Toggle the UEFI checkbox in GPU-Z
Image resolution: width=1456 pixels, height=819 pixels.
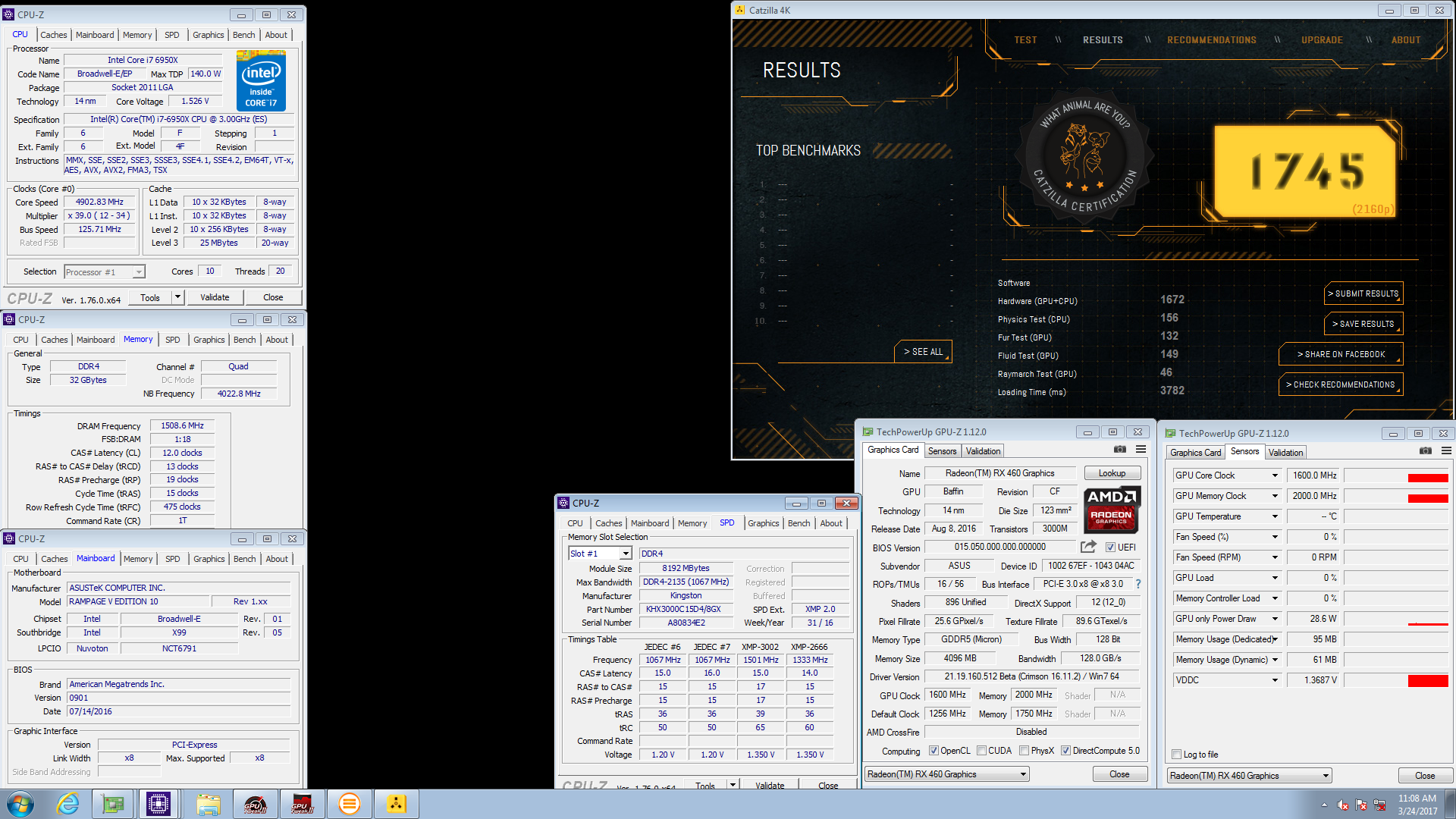[x=1110, y=548]
